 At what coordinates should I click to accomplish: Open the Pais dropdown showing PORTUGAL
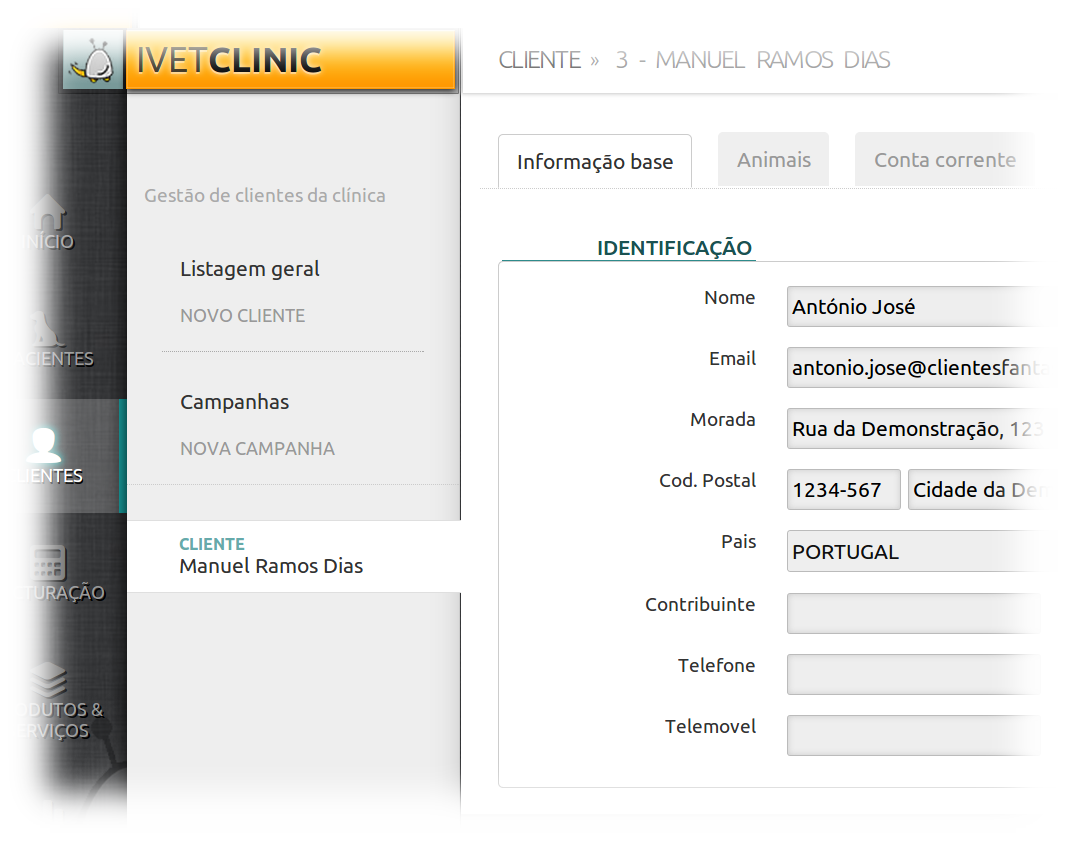coord(910,552)
